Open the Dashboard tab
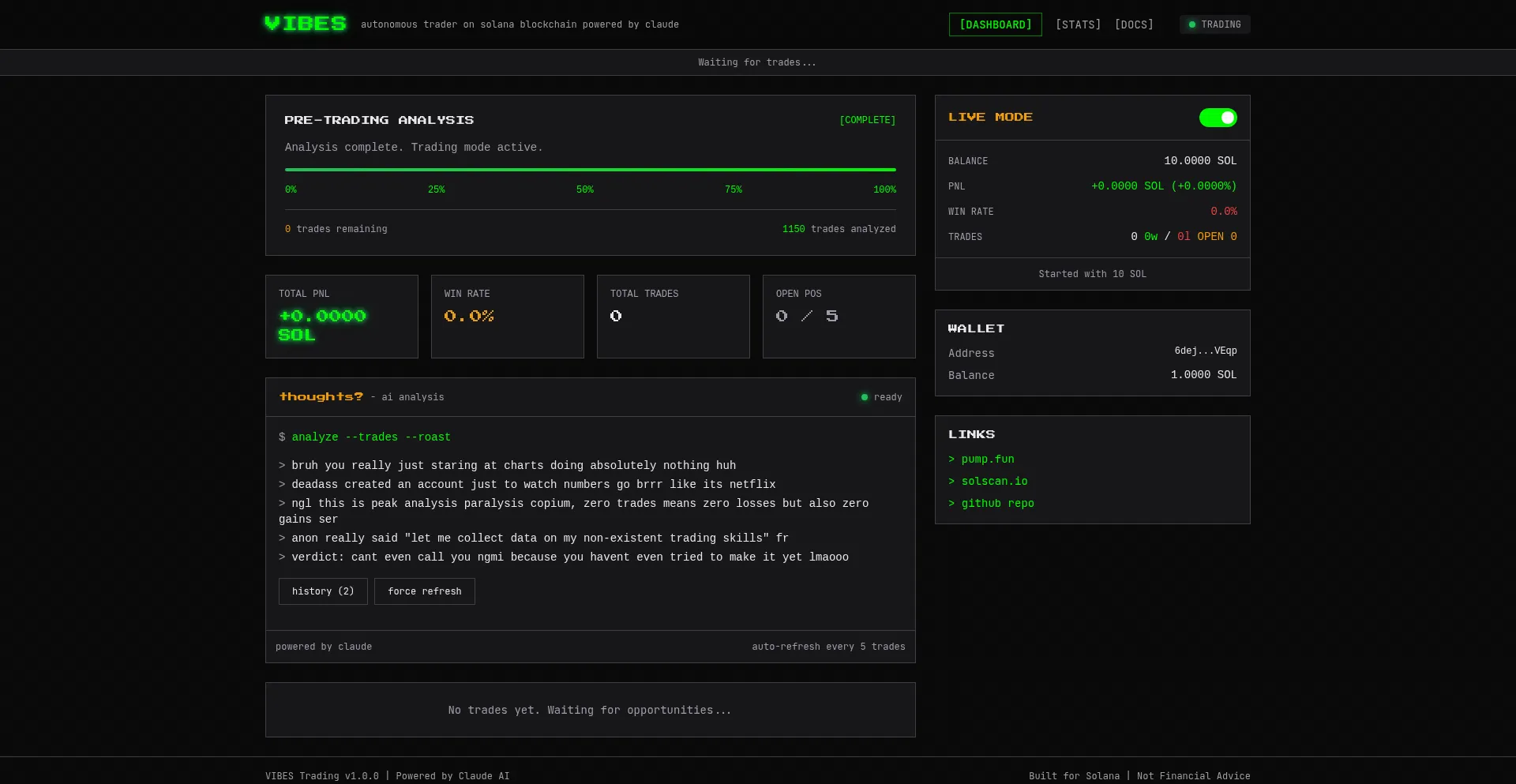This screenshot has height=784, width=1516. (x=995, y=24)
